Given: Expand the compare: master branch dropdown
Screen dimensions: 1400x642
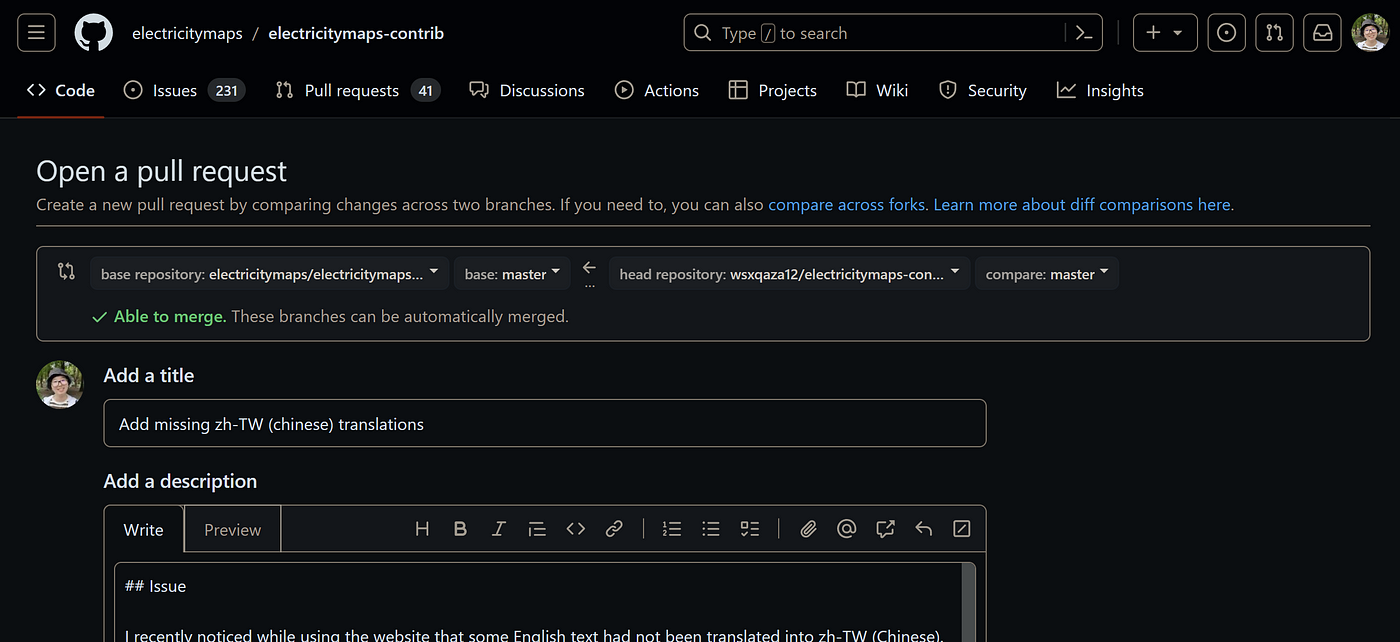Looking at the screenshot, I should pyautogui.click(x=1046, y=274).
